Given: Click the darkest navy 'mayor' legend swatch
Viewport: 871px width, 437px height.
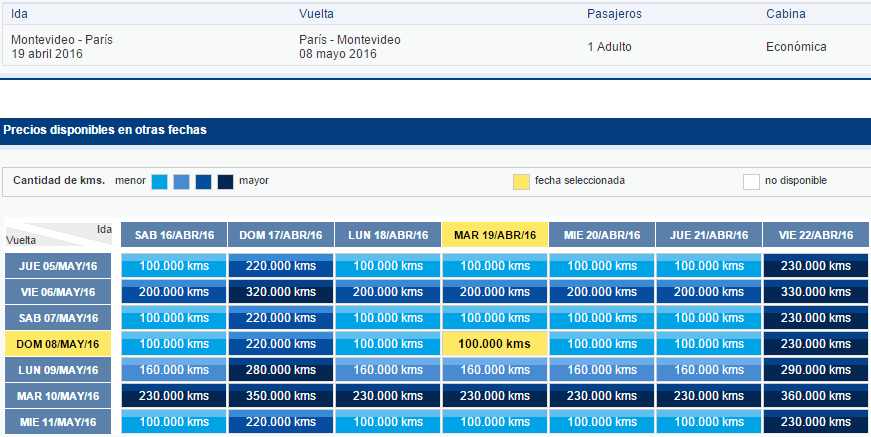Looking at the screenshot, I should tap(226, 182).
